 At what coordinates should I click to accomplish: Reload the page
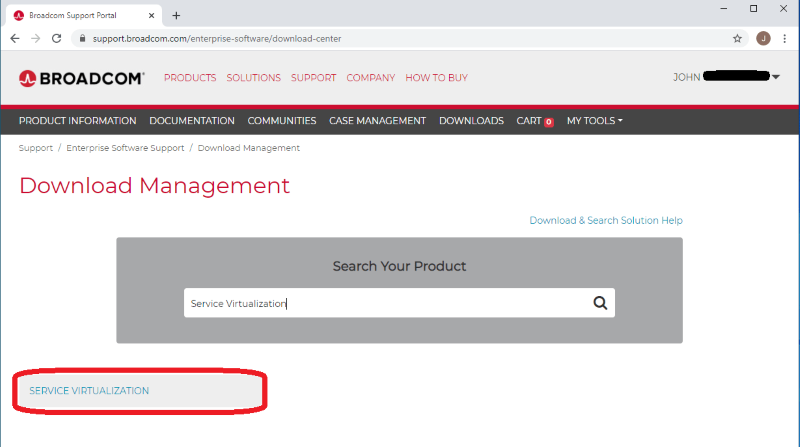(x=59, y=38)
